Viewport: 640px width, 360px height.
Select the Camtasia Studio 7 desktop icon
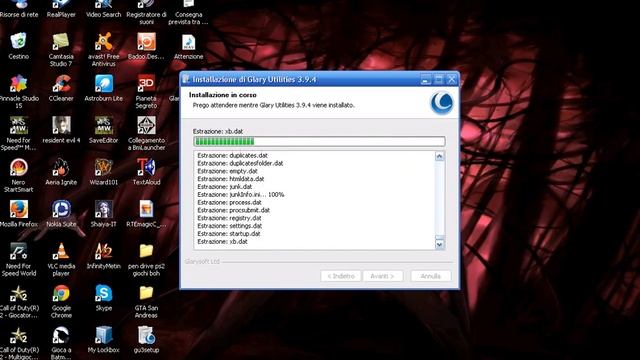point(61,42)
